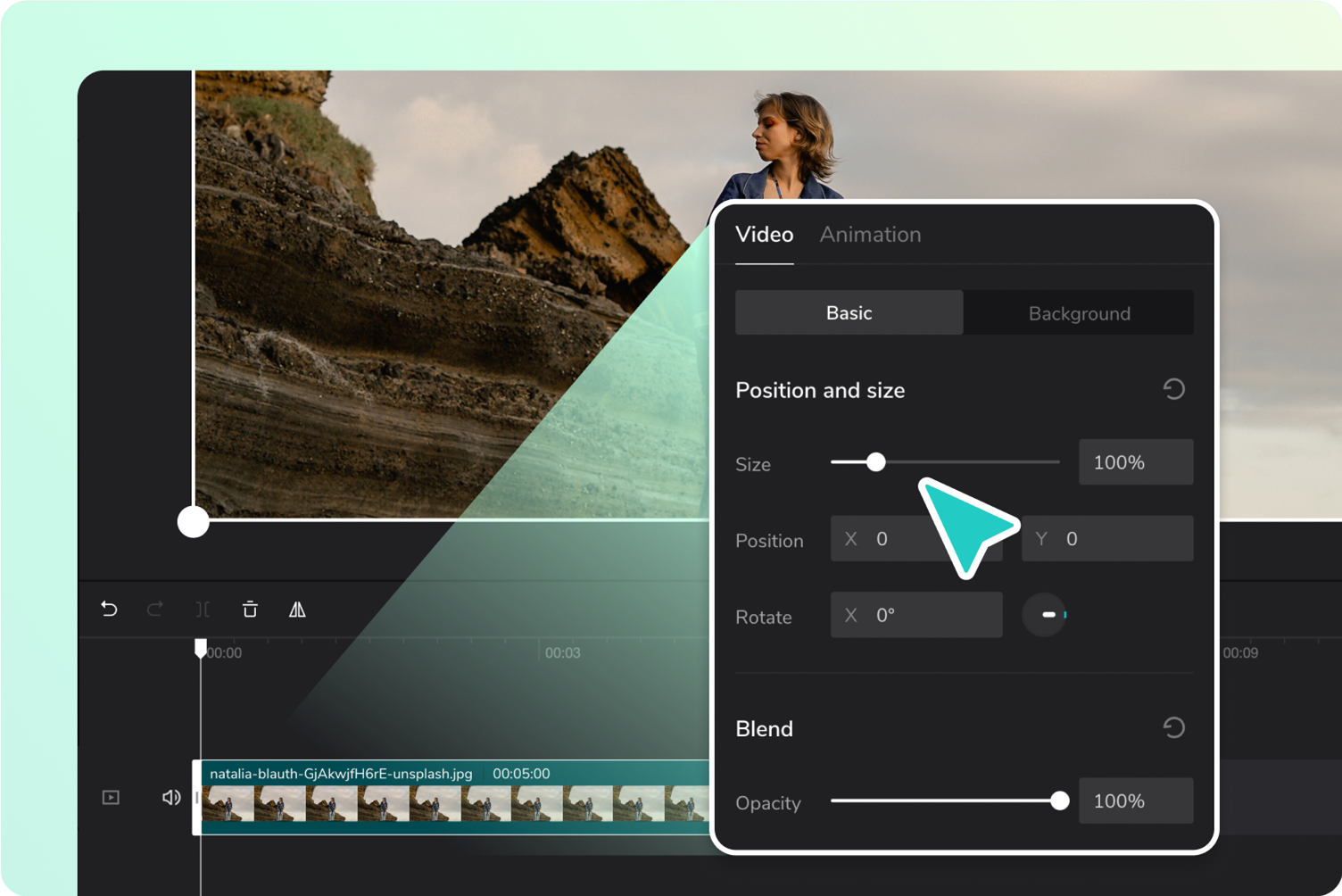Screen dimensions: 1342x896
Task: Click the Size 100% value field
Action: coord(1136,462)
